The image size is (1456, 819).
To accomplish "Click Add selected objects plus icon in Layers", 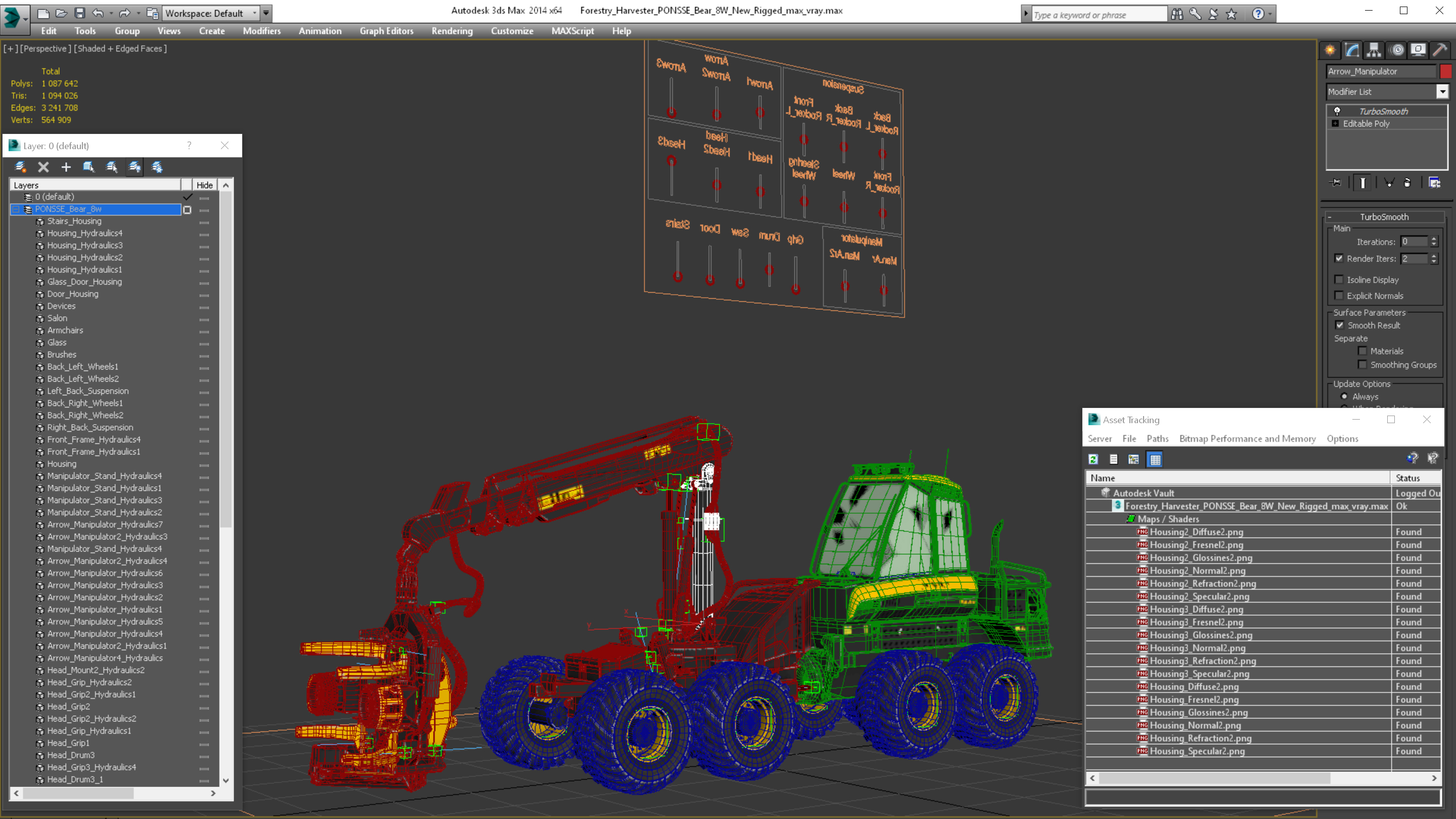I will point(66,167).
